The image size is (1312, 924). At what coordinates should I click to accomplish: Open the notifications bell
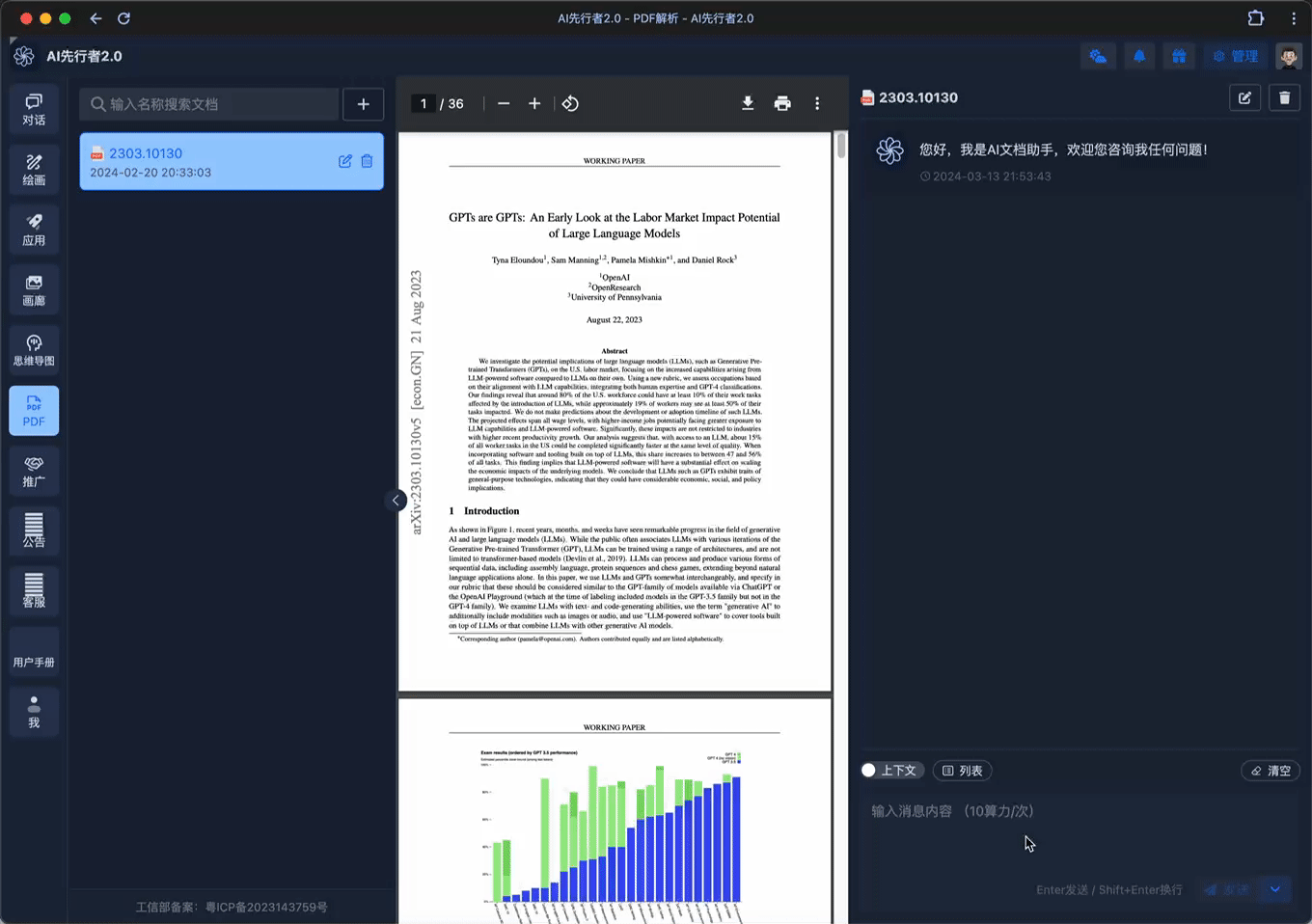[x=1139, y=56]
